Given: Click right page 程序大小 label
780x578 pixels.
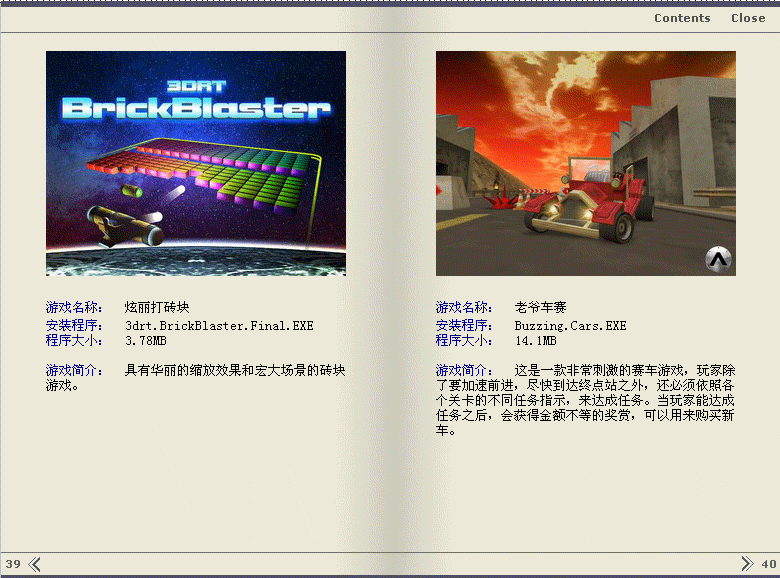Looking at the screenshot, I should pos(464,340).
